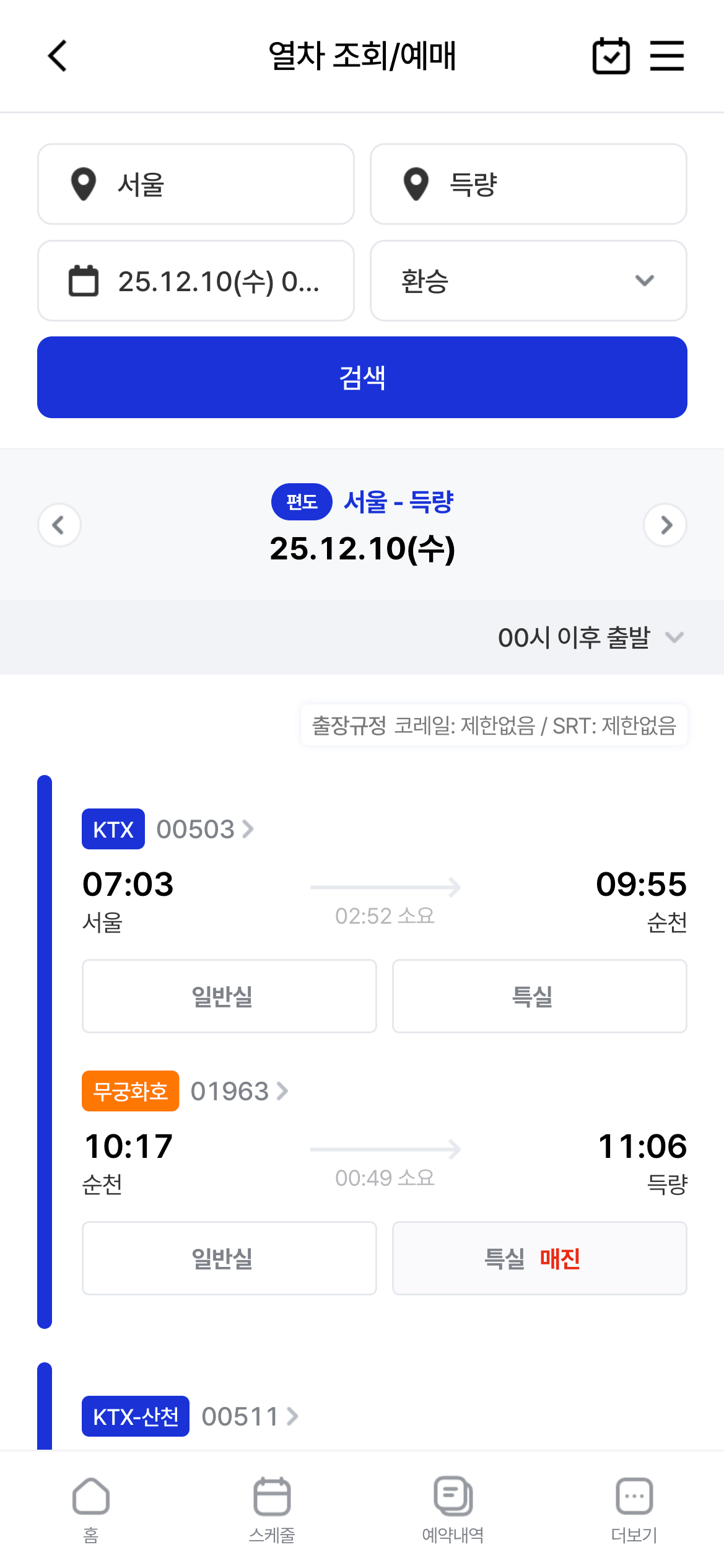This screenshot has height=1568, width=724.
Task: Open the 더보기 tab
Action: (x=634, y=1509)
